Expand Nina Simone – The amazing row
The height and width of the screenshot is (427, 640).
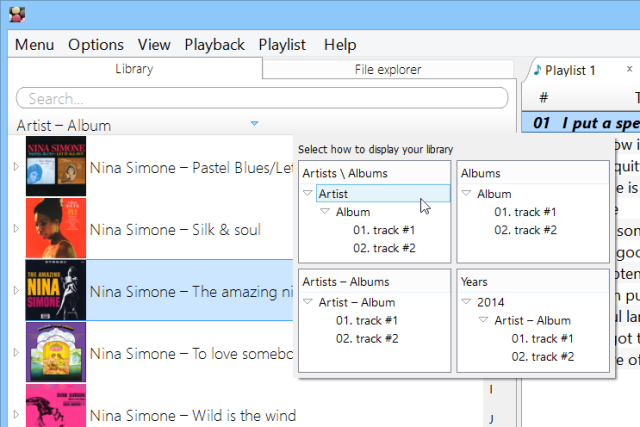(x=16, y=291)
